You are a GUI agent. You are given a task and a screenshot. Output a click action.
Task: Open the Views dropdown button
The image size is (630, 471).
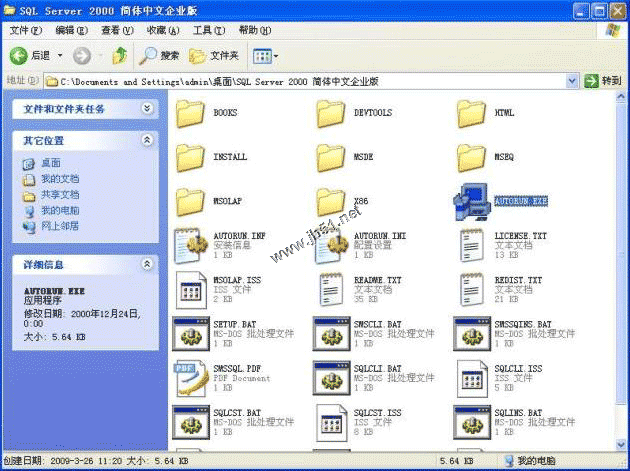(265, 56)
